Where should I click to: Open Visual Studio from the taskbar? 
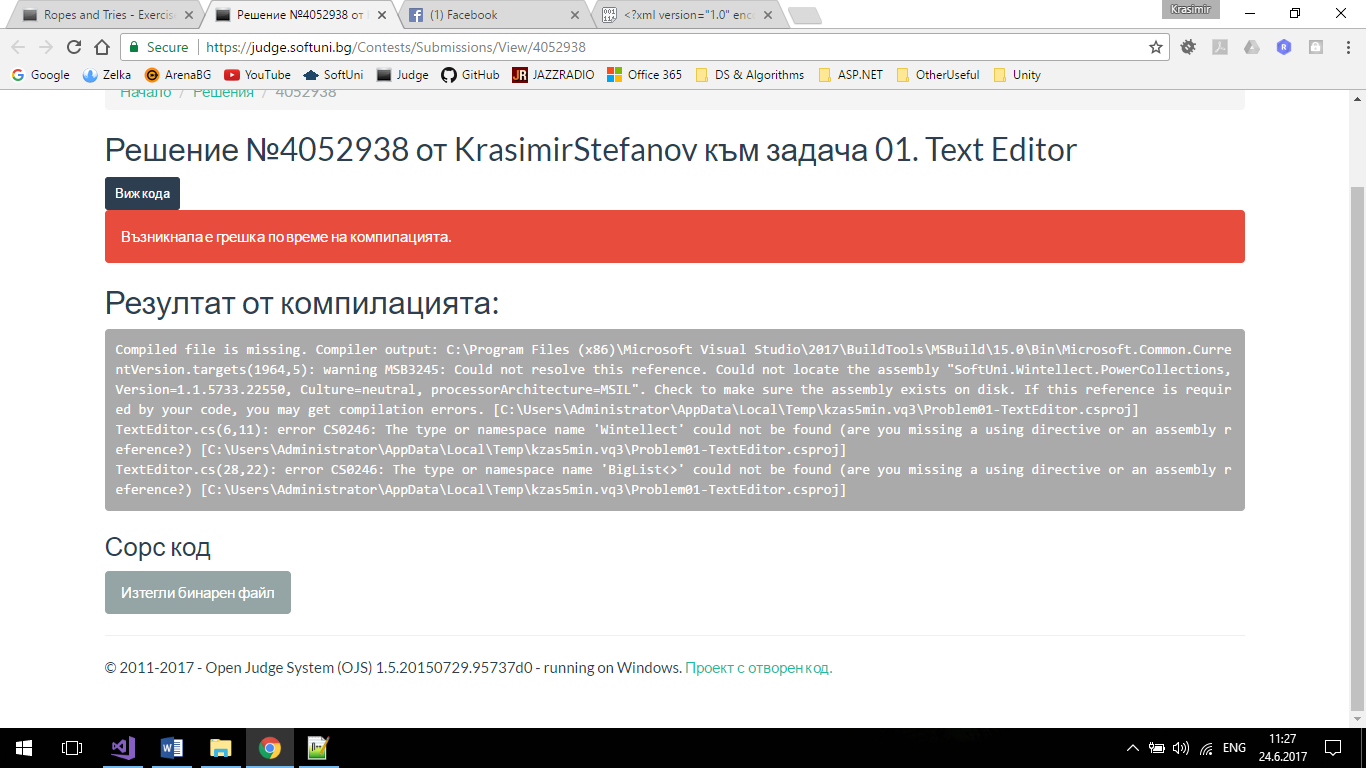[x=123, y=747]
